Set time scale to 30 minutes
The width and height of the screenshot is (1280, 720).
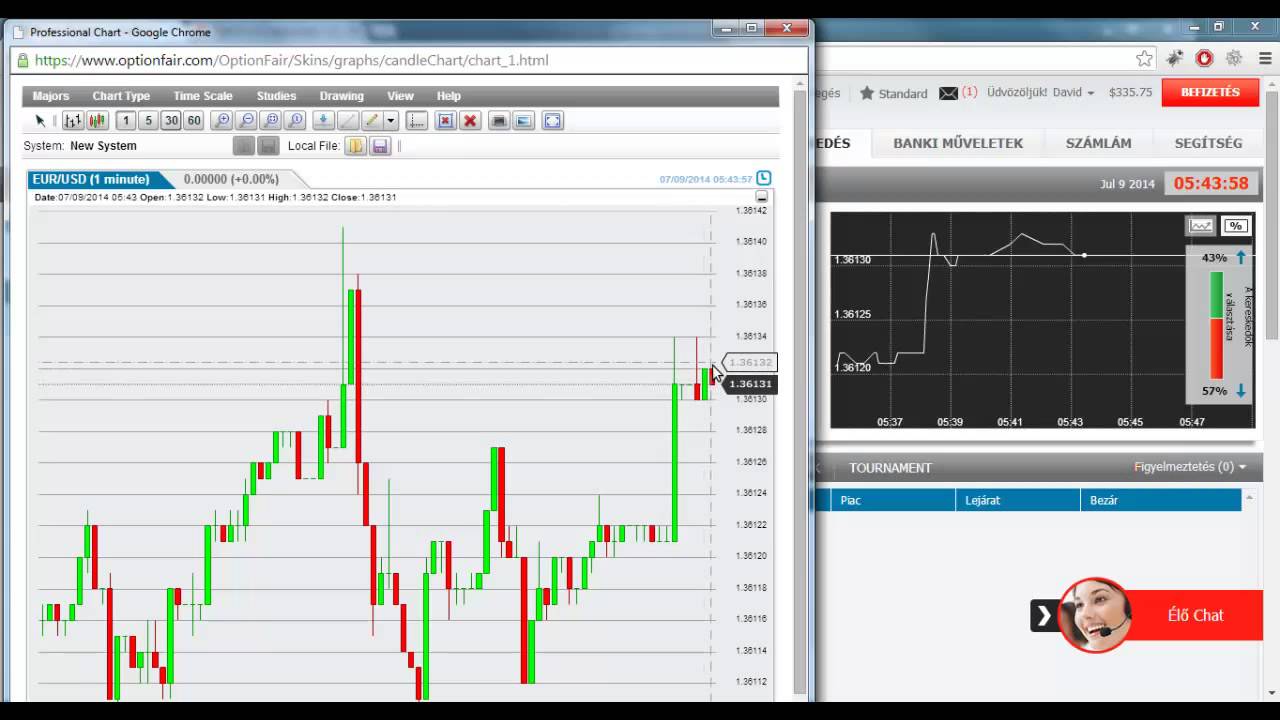coord(171,121)
